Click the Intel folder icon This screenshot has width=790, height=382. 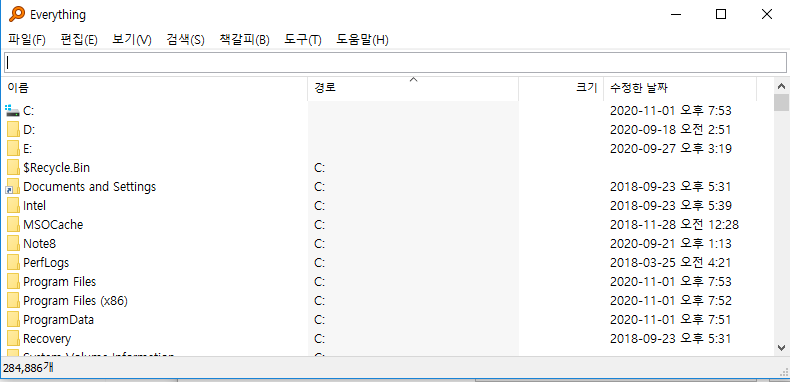(14, 206)
